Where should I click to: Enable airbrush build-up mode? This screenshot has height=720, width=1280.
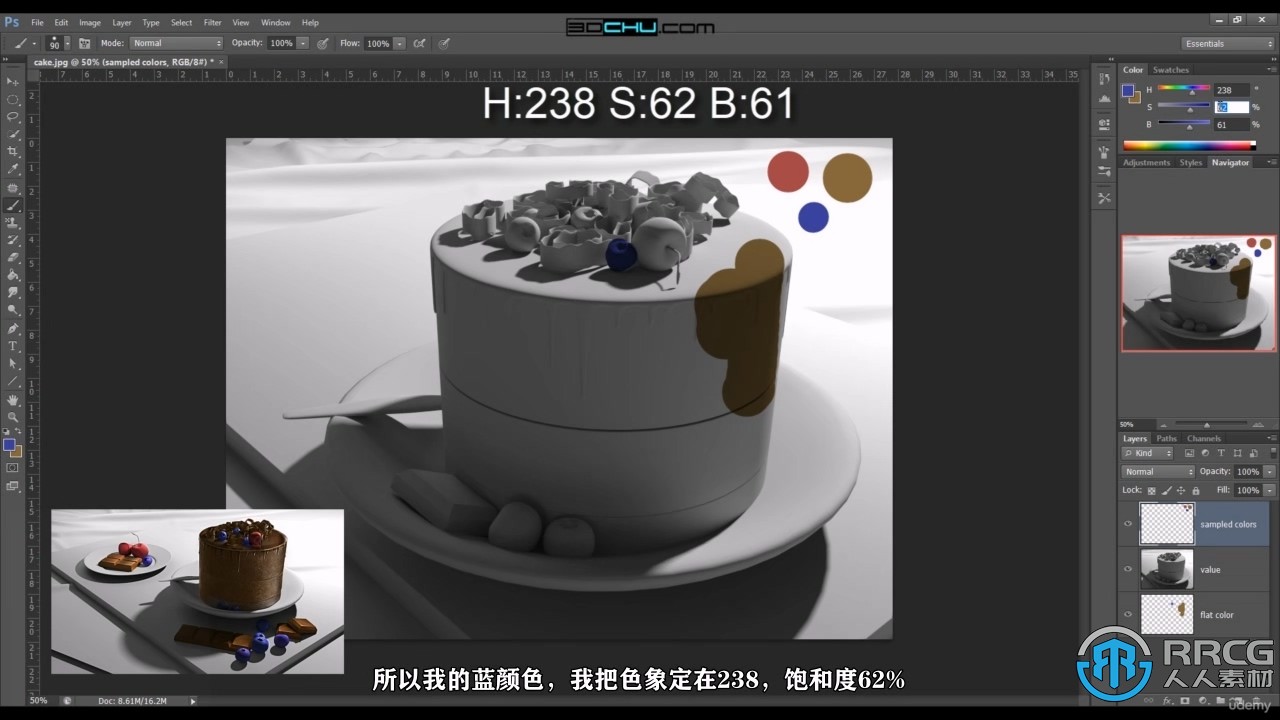click(x=419, y=43)
